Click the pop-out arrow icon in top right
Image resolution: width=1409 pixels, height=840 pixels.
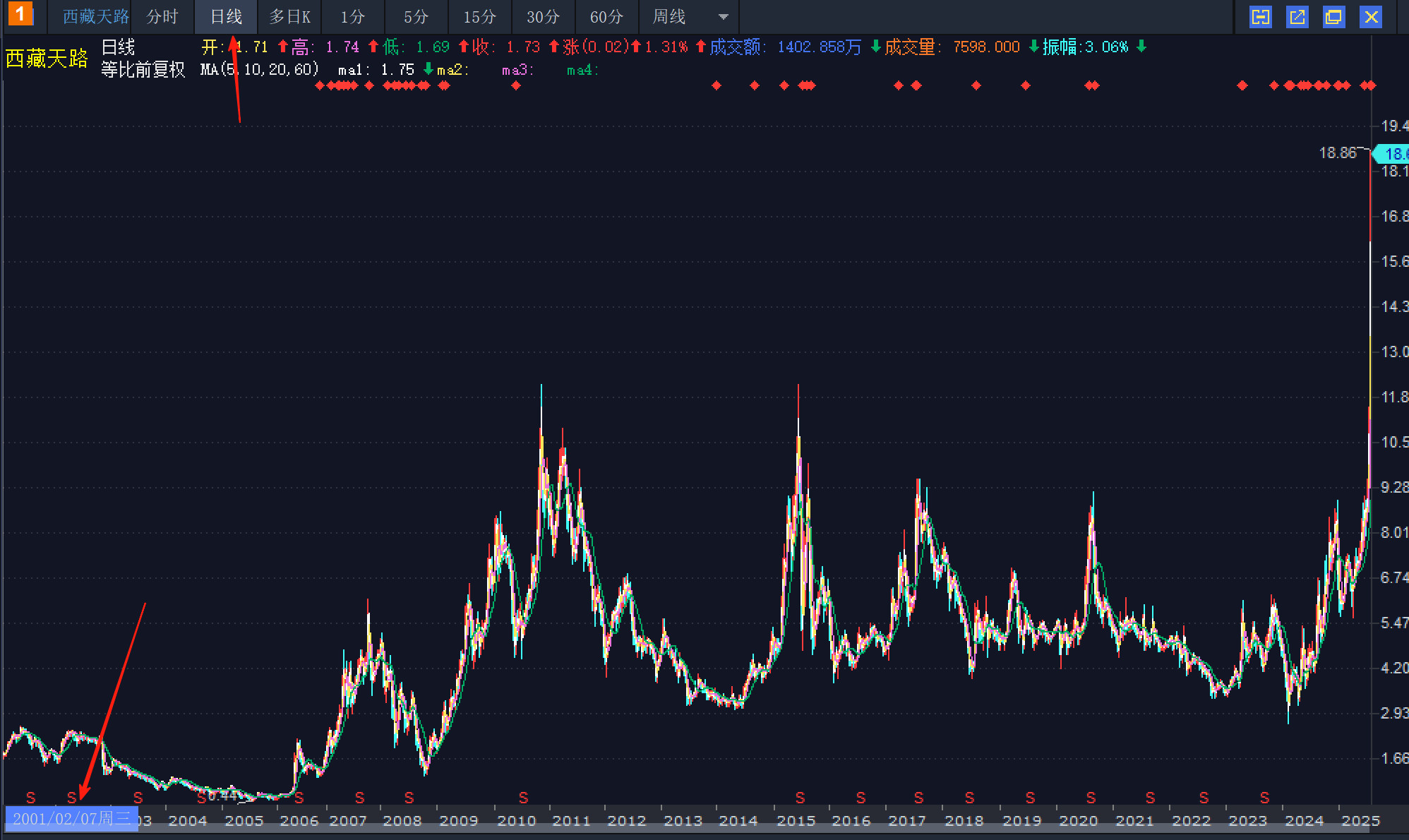point(1297,17)
